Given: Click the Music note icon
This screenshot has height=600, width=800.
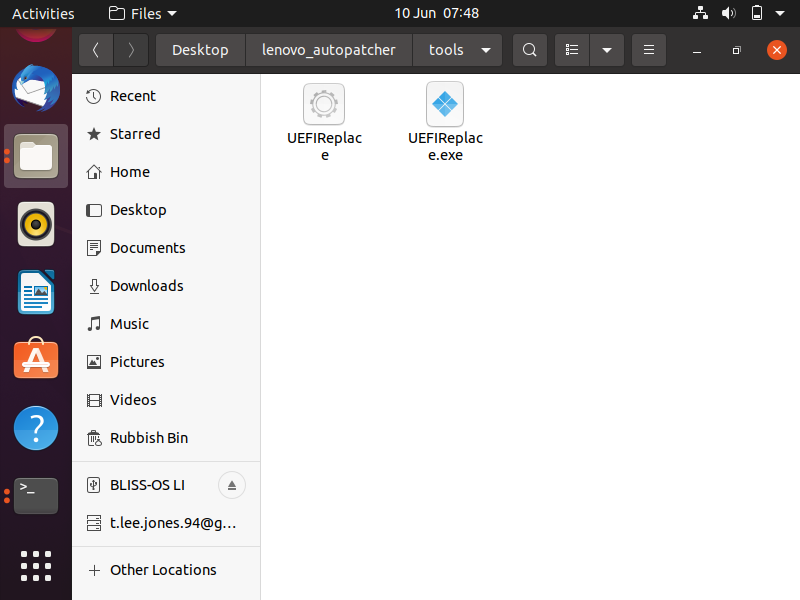Looking at the screenshot, I should [93, 324].
